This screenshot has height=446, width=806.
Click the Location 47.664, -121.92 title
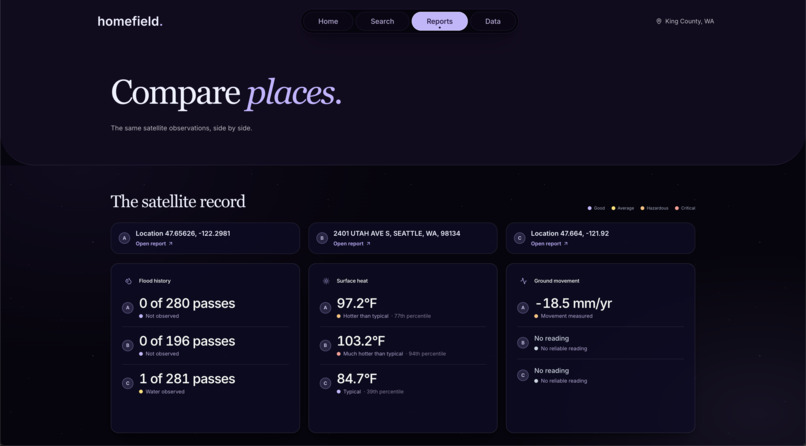[570, 233]
